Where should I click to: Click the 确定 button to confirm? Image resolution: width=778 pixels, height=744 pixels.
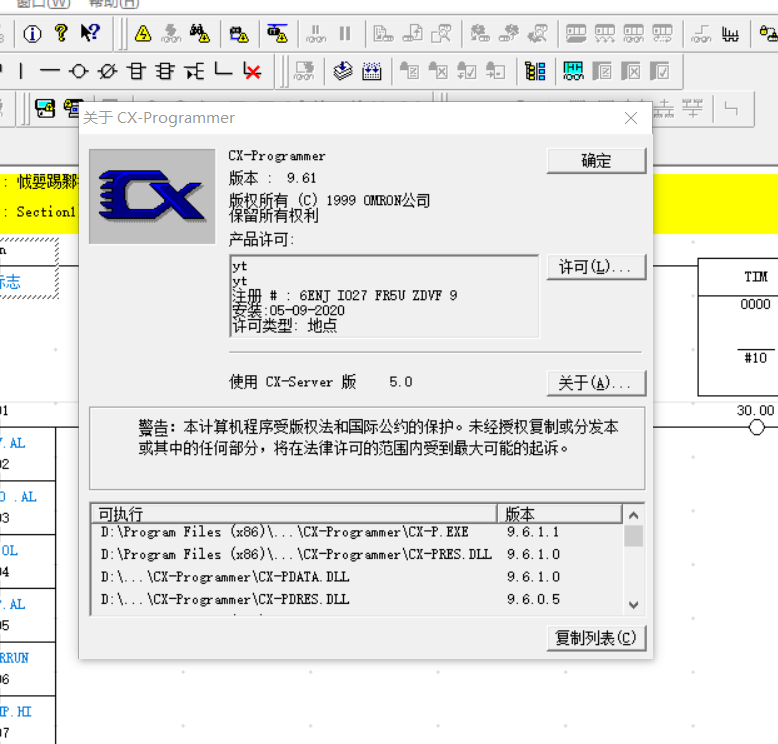click(596, 161)
